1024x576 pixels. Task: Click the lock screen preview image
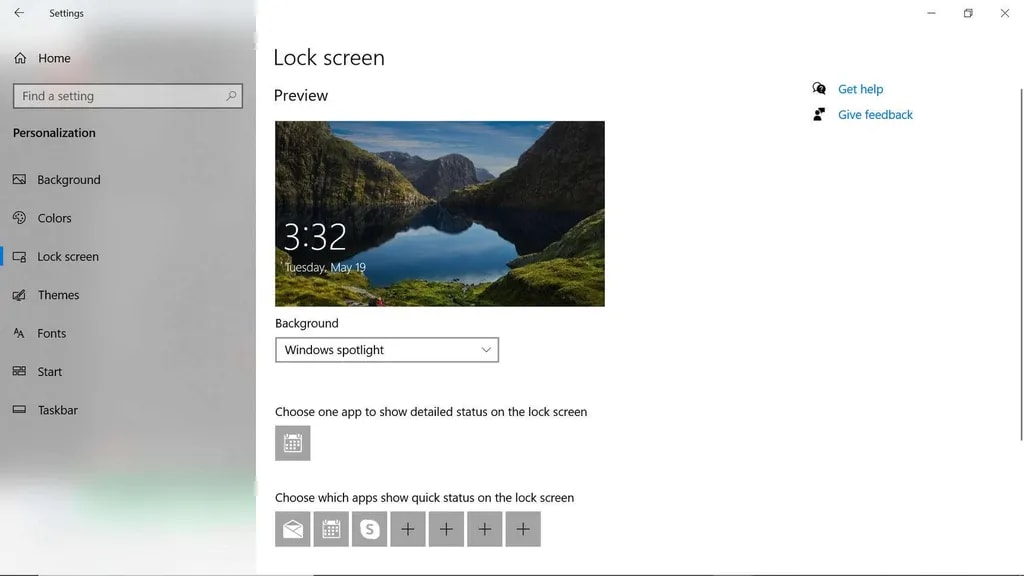click(x=439, y=213)
